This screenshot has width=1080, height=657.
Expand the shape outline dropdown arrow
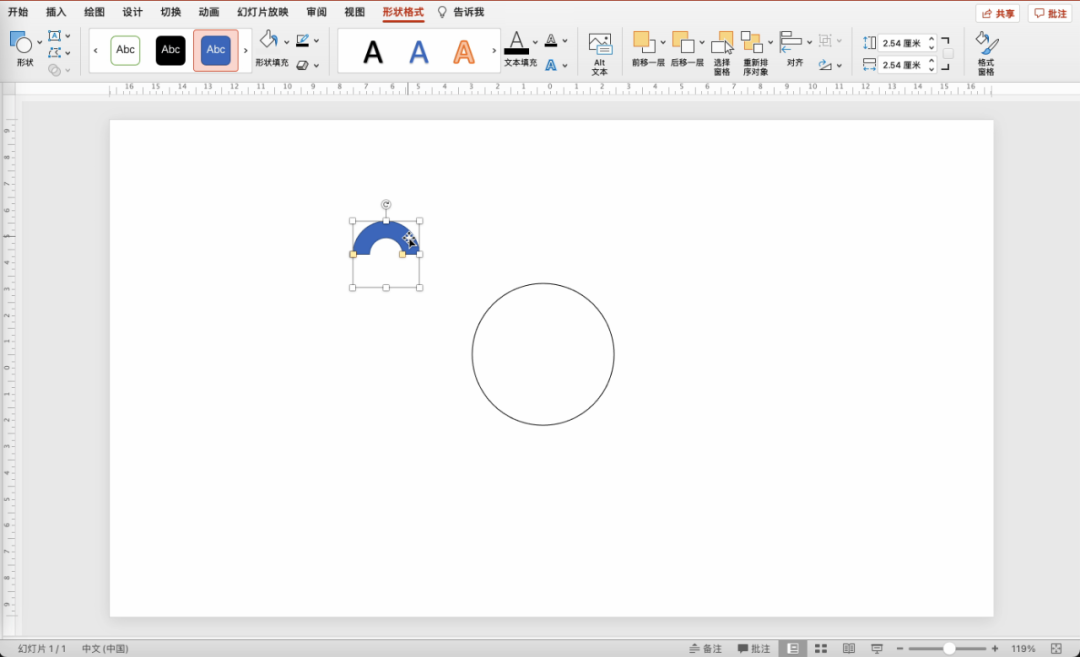coord(316,41)
